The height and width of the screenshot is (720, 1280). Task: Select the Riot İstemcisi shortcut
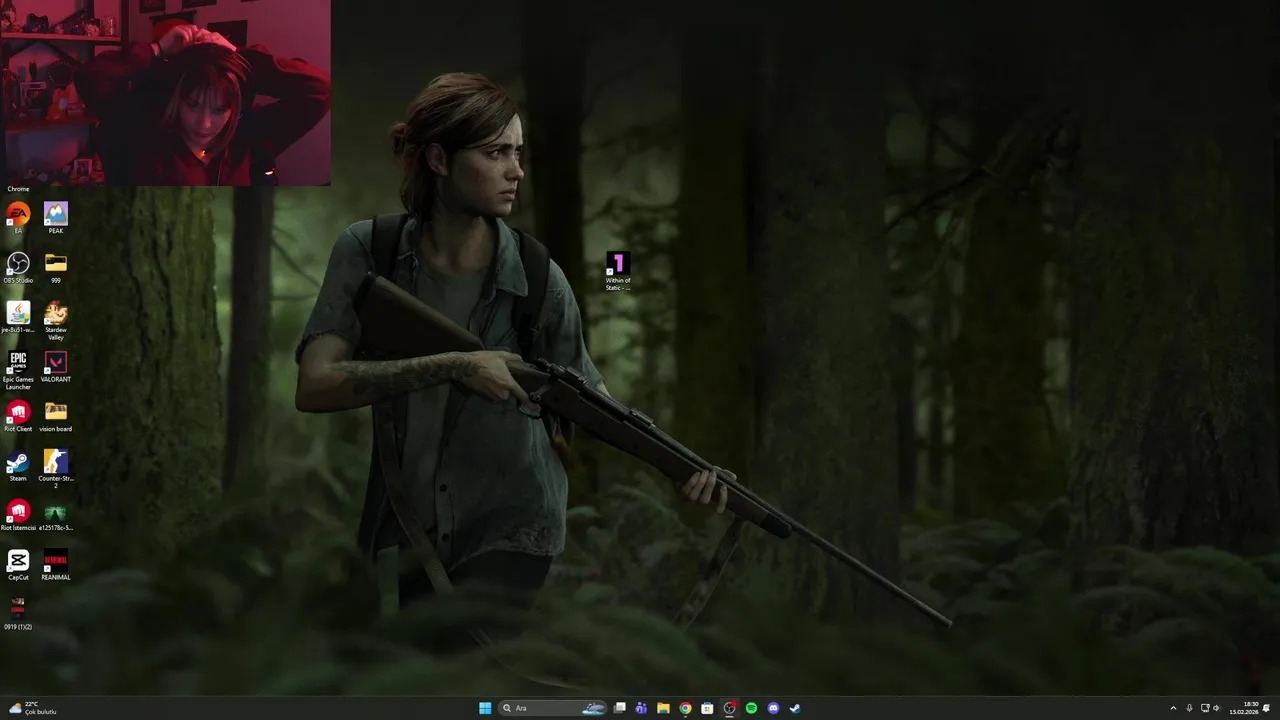[18, 515]
